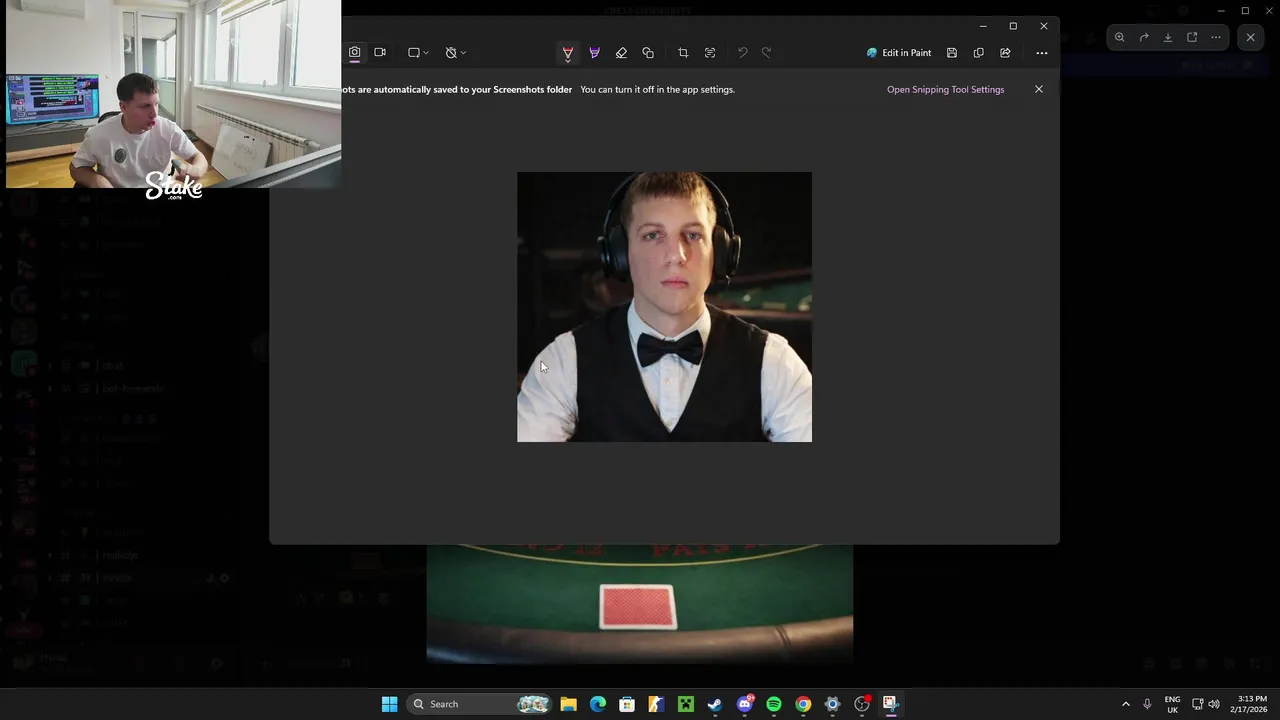Share the snip

coord(1005,52)
